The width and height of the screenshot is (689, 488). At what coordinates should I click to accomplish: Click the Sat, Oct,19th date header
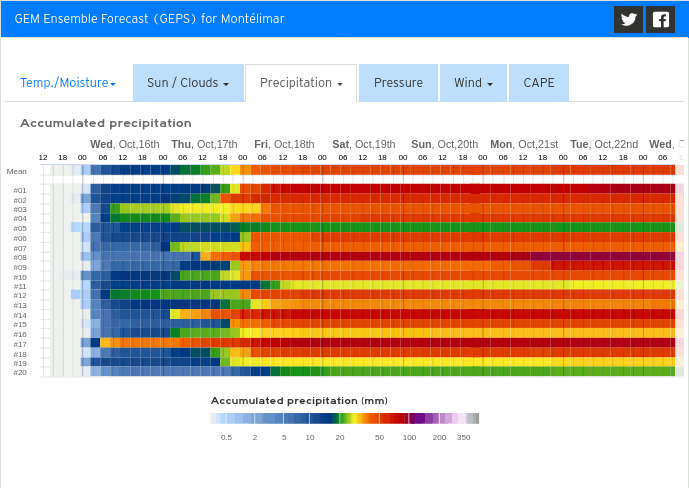(364, 145)
